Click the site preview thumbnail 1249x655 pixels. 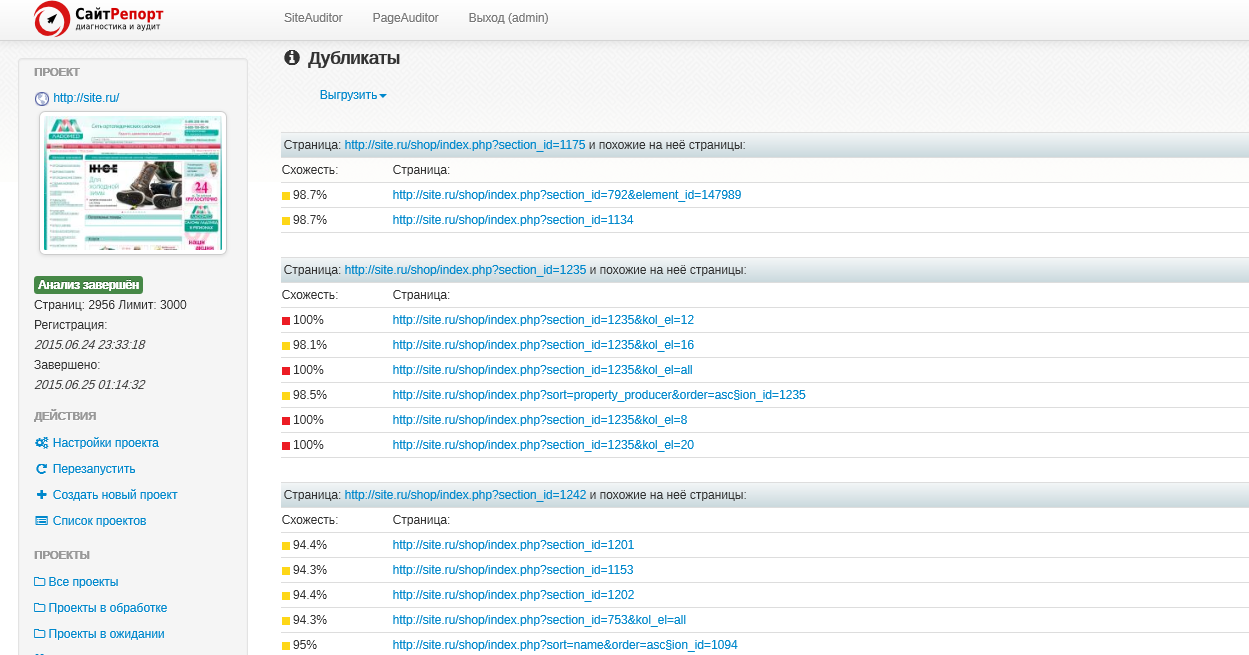click(133, 182)
